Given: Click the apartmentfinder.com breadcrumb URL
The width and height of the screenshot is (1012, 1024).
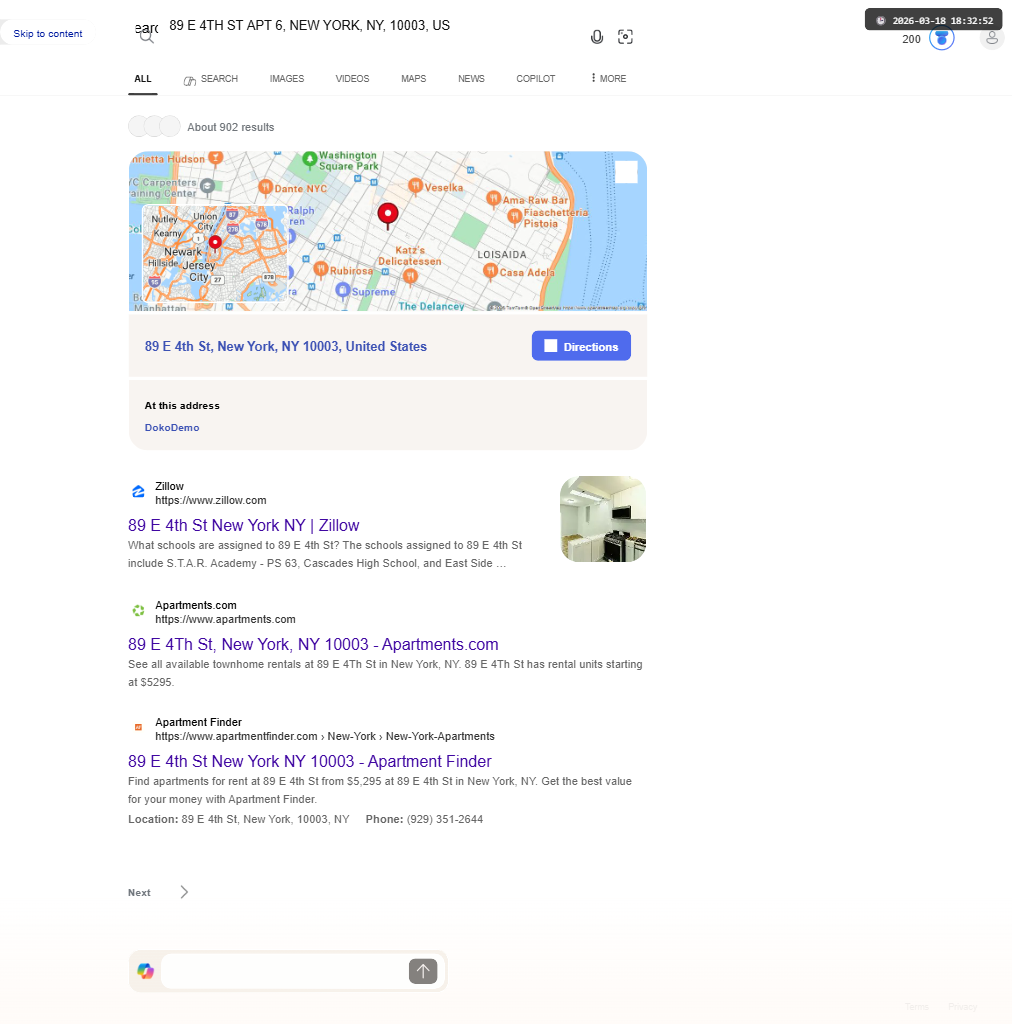Looking at the screenshot, I should click(x=324, y=736).
